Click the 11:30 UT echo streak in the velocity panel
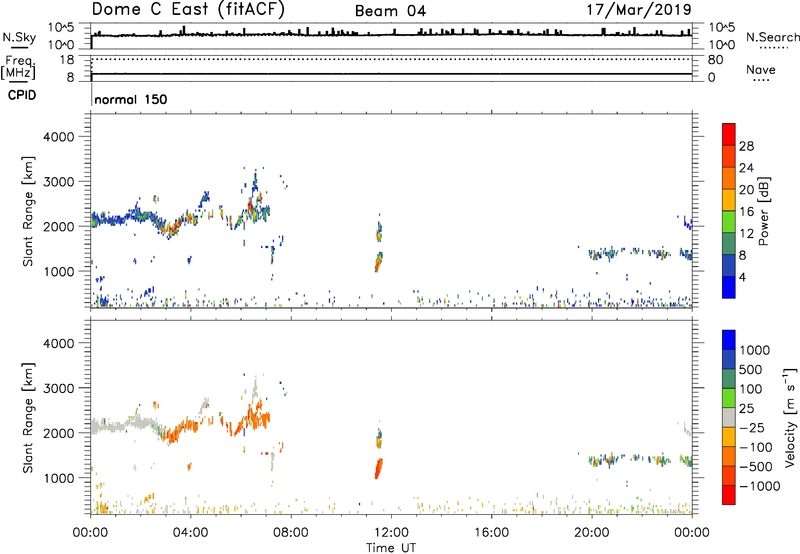800x554 pixels. (x=379, y=468)
